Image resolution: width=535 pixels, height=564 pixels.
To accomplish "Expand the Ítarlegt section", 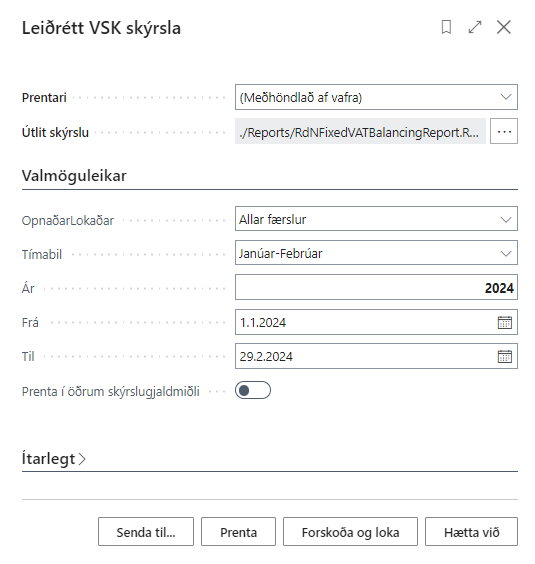I will (54, 459).
